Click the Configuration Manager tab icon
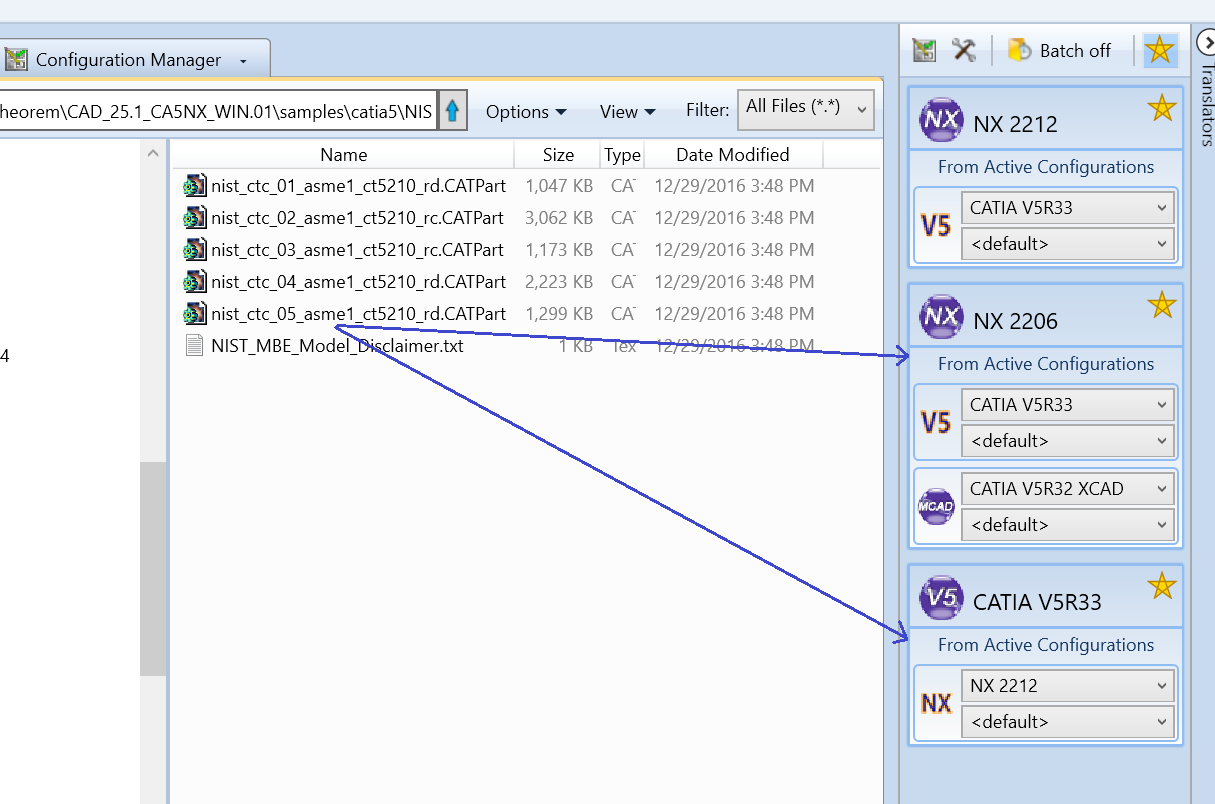Image resolution: width=1215 pixels, height=804 pixels. click(x=16, y=60)
